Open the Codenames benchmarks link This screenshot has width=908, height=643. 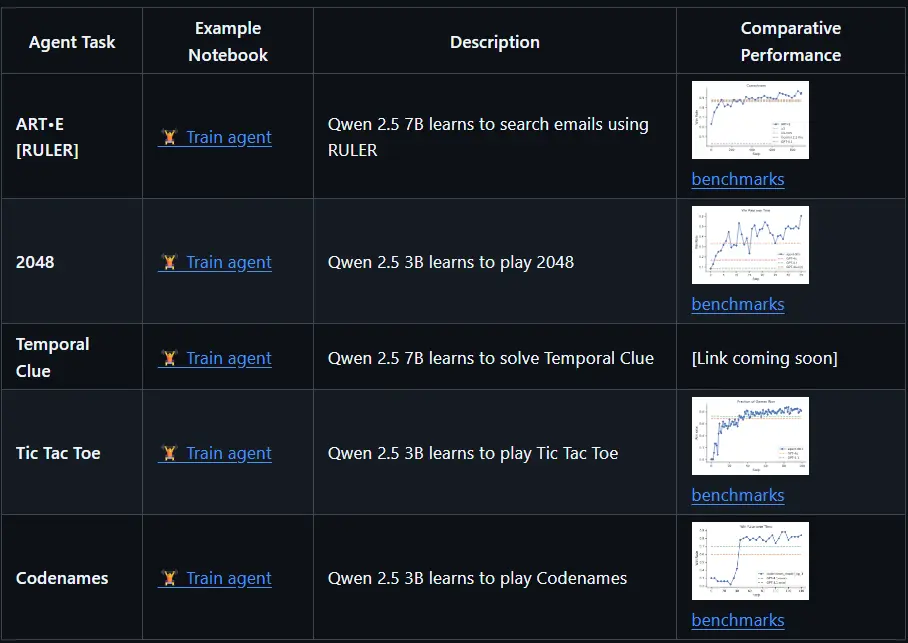click(737, 621)
